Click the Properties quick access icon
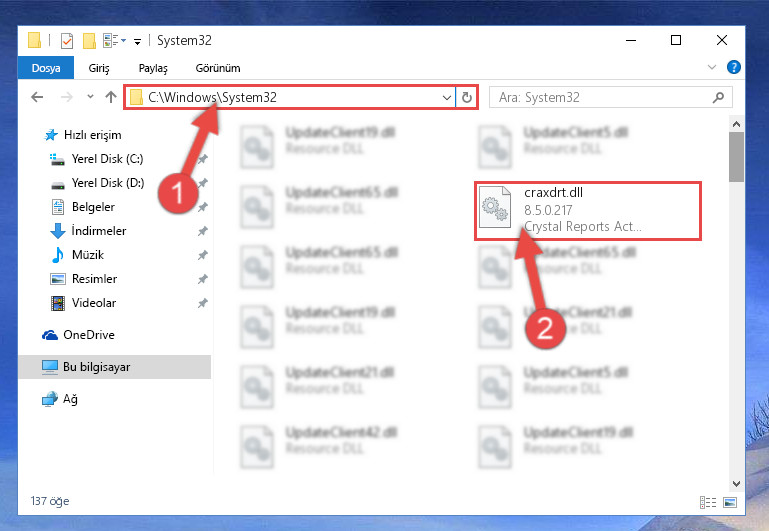Viewport: 769px width, 531px height. coord(67,41)
